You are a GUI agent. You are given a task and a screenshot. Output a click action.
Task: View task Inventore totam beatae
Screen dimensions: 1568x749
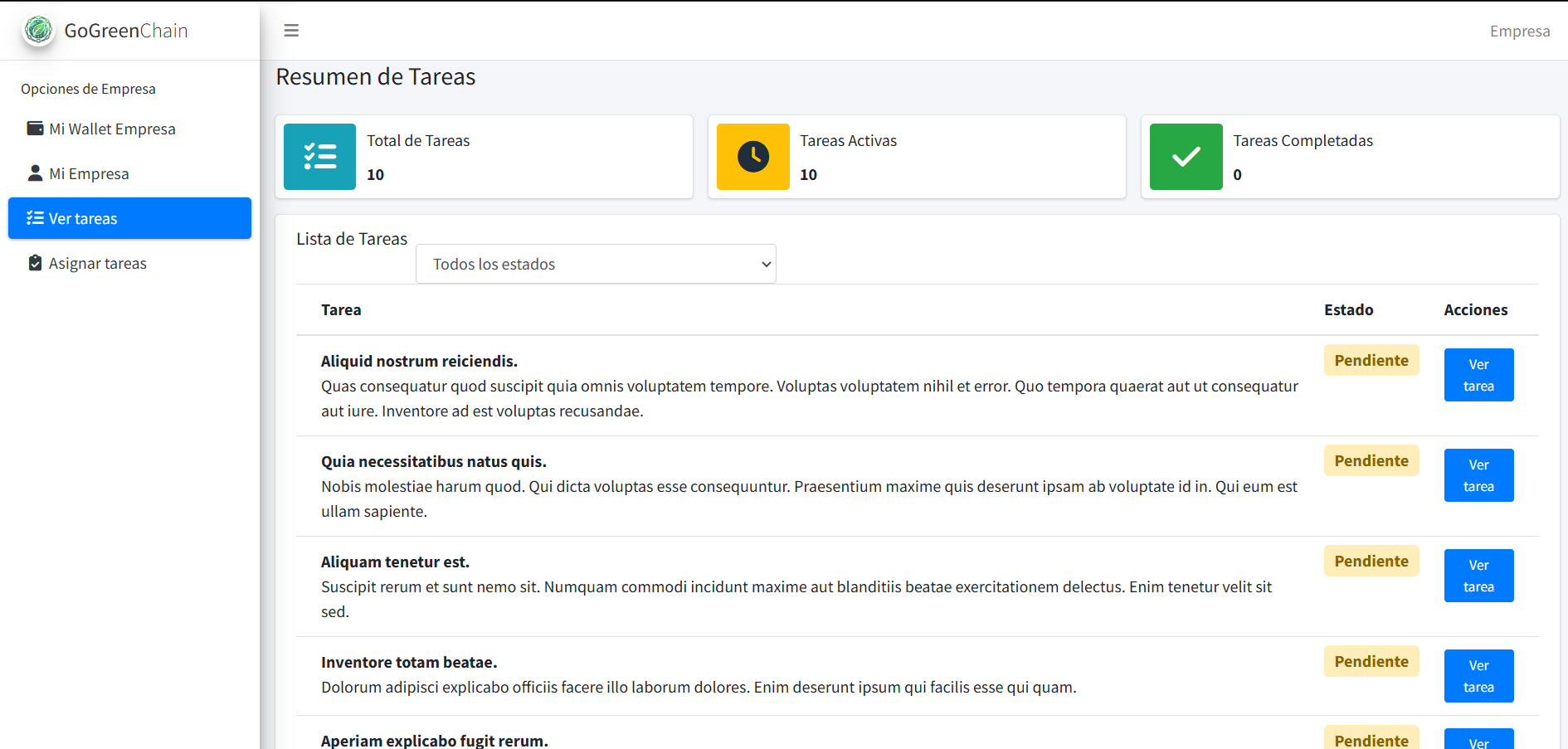1478,676
